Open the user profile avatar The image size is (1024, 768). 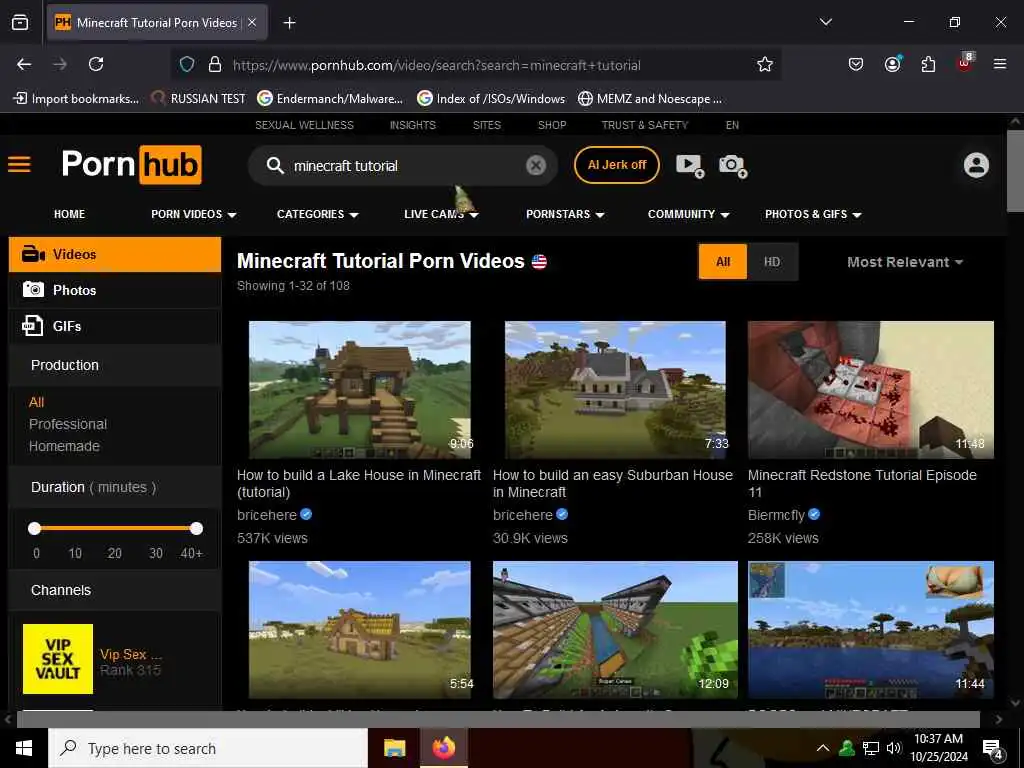976,165
